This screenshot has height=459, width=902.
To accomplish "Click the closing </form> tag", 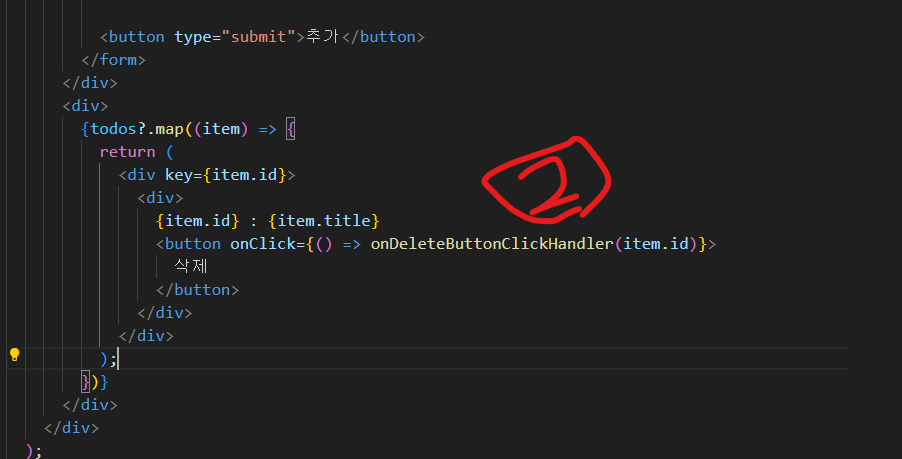I will (x=113, y=60).
